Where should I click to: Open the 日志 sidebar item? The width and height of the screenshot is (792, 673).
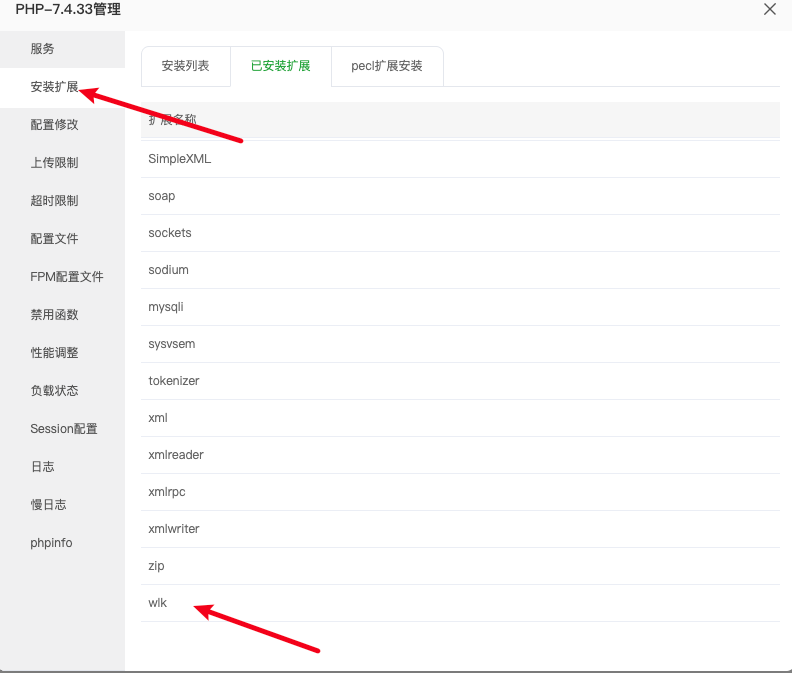43,467
